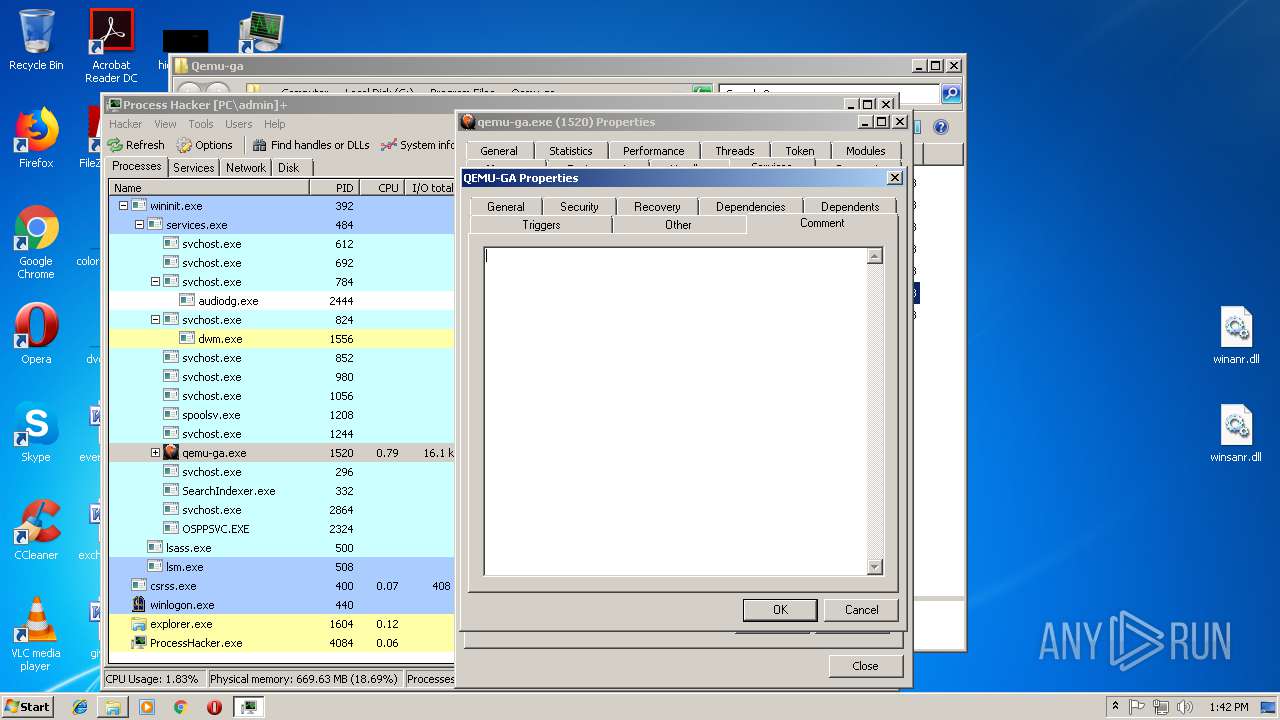
Task: Open Windows Media Player taskbar icon
Action: 147,707
